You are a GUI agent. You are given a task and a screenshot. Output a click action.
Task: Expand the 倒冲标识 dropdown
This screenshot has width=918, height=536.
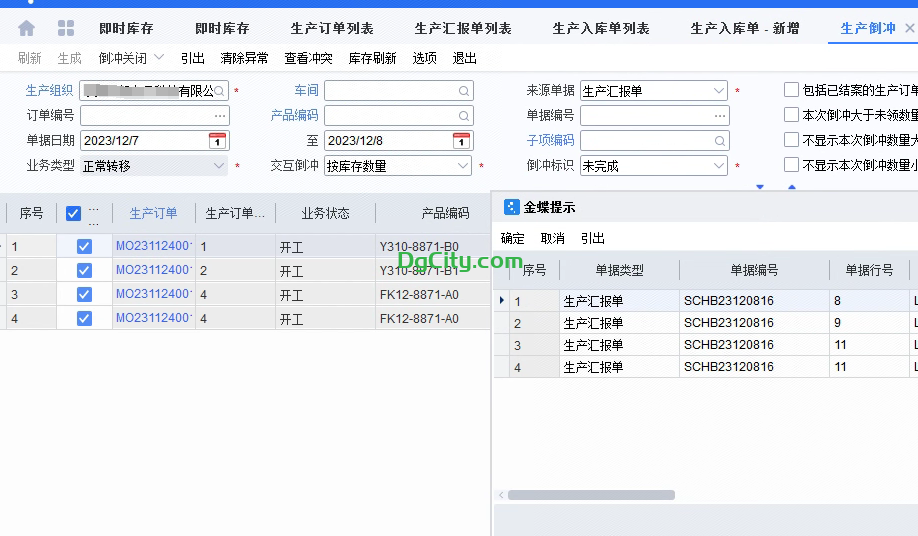pyautogui.click(x=719, y=166)
